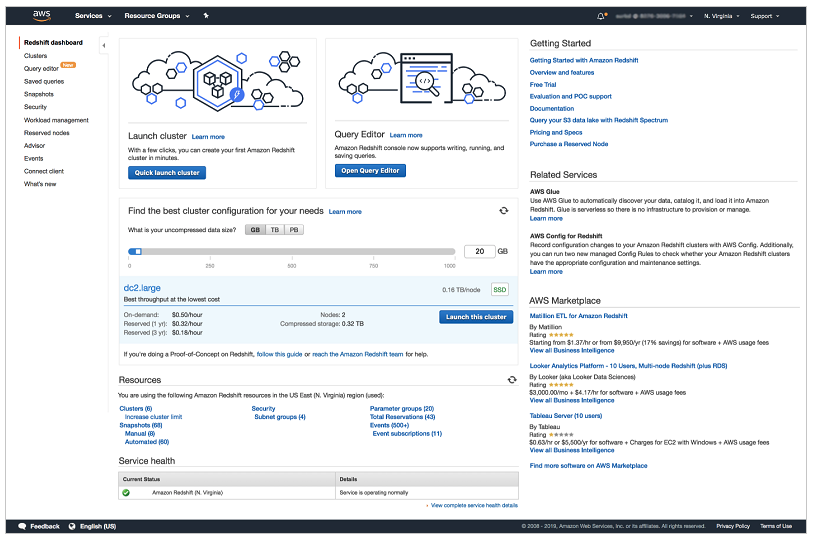Click the Query Editor illustration
The image size is (813, 543).
tap(422, 79)
